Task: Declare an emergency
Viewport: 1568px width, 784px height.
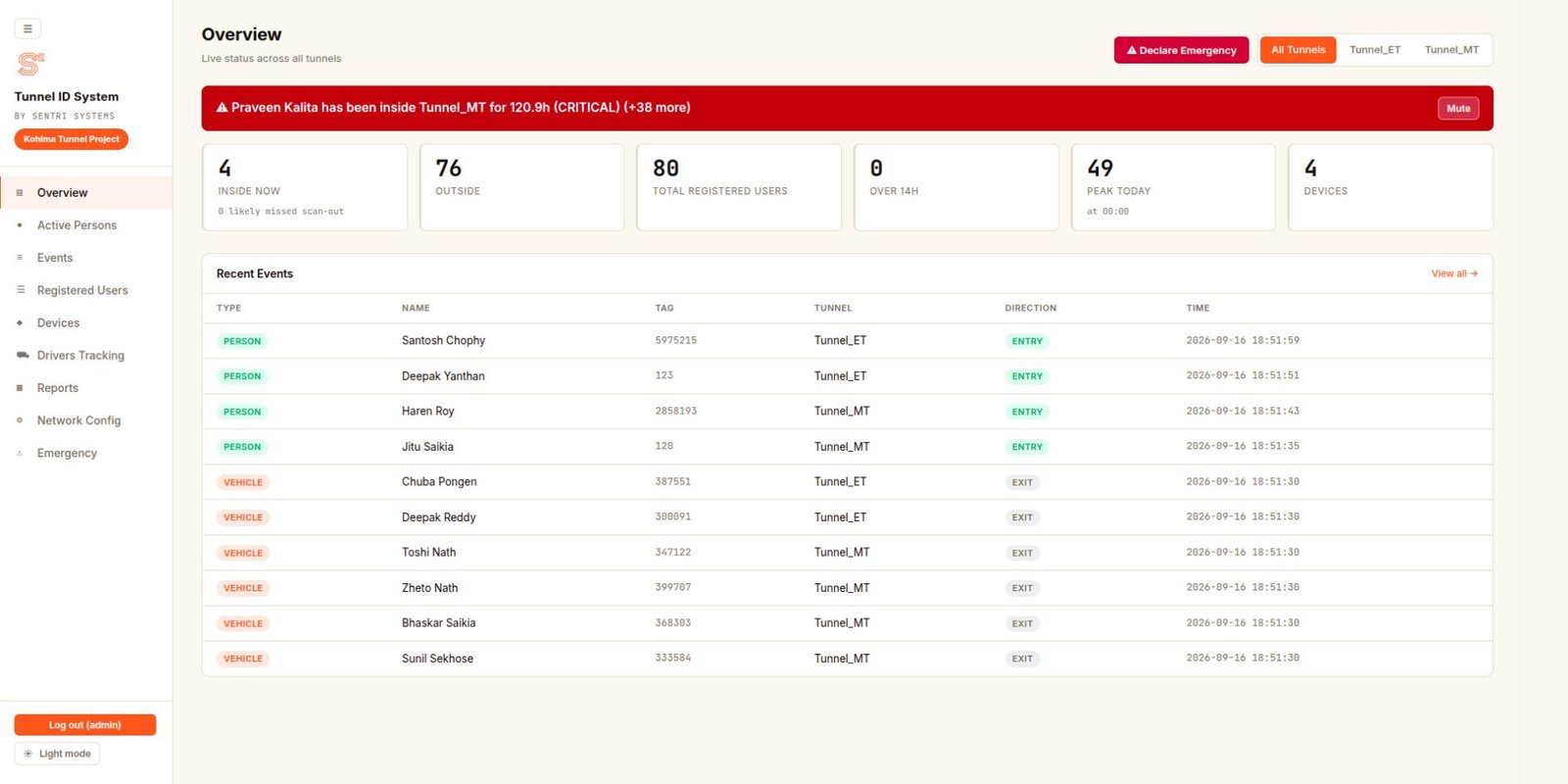Action: point(1181,50)
